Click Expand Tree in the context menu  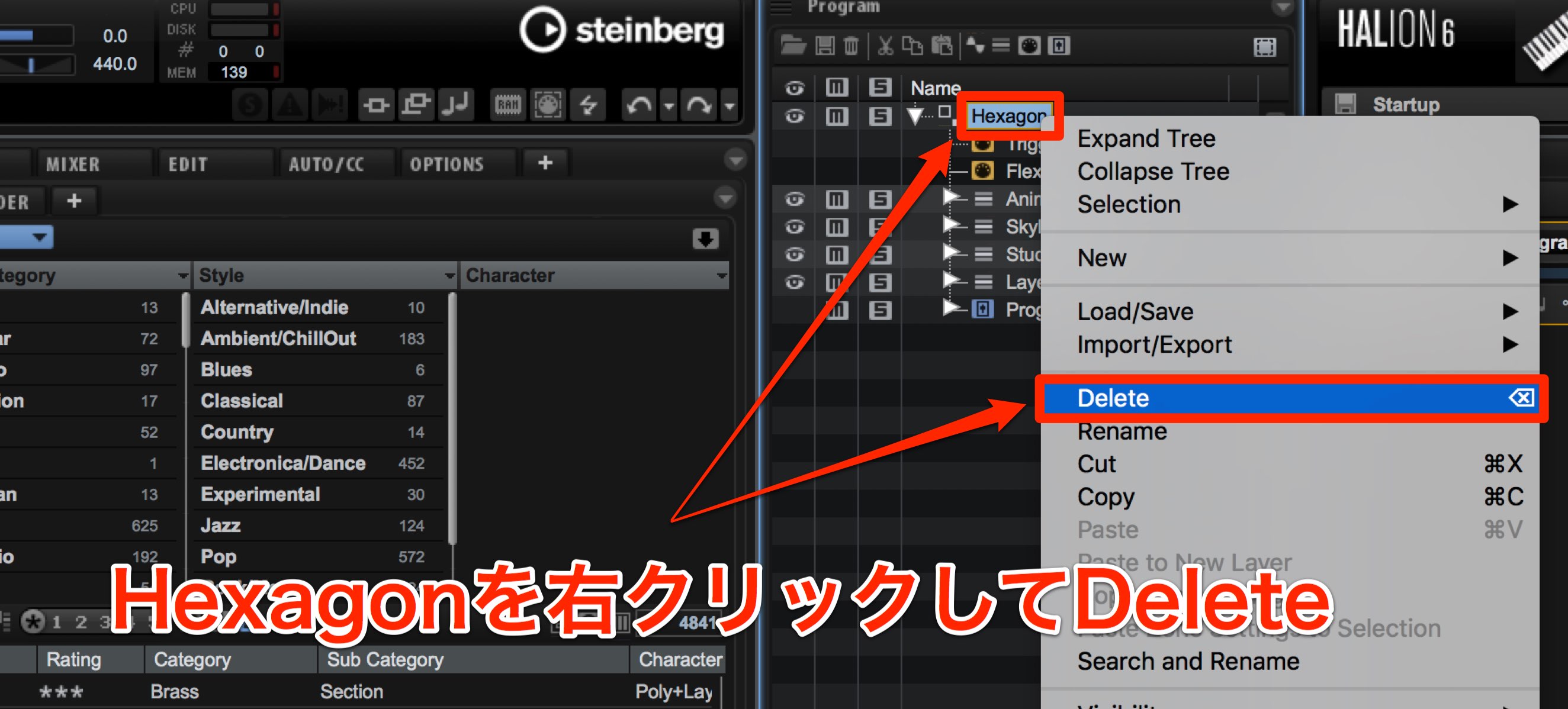pos(1291,138)
